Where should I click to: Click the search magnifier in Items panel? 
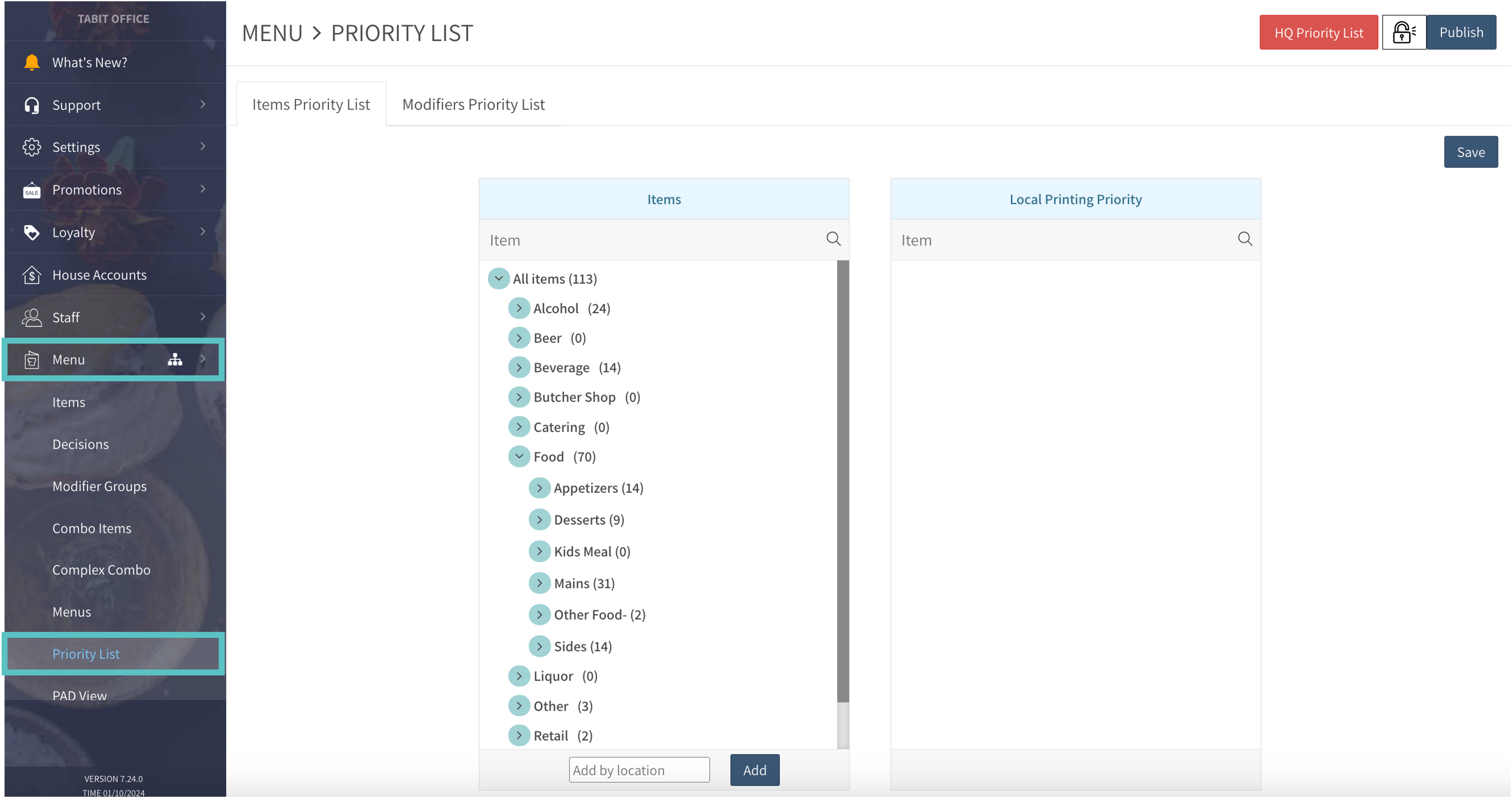click(834, 239)
